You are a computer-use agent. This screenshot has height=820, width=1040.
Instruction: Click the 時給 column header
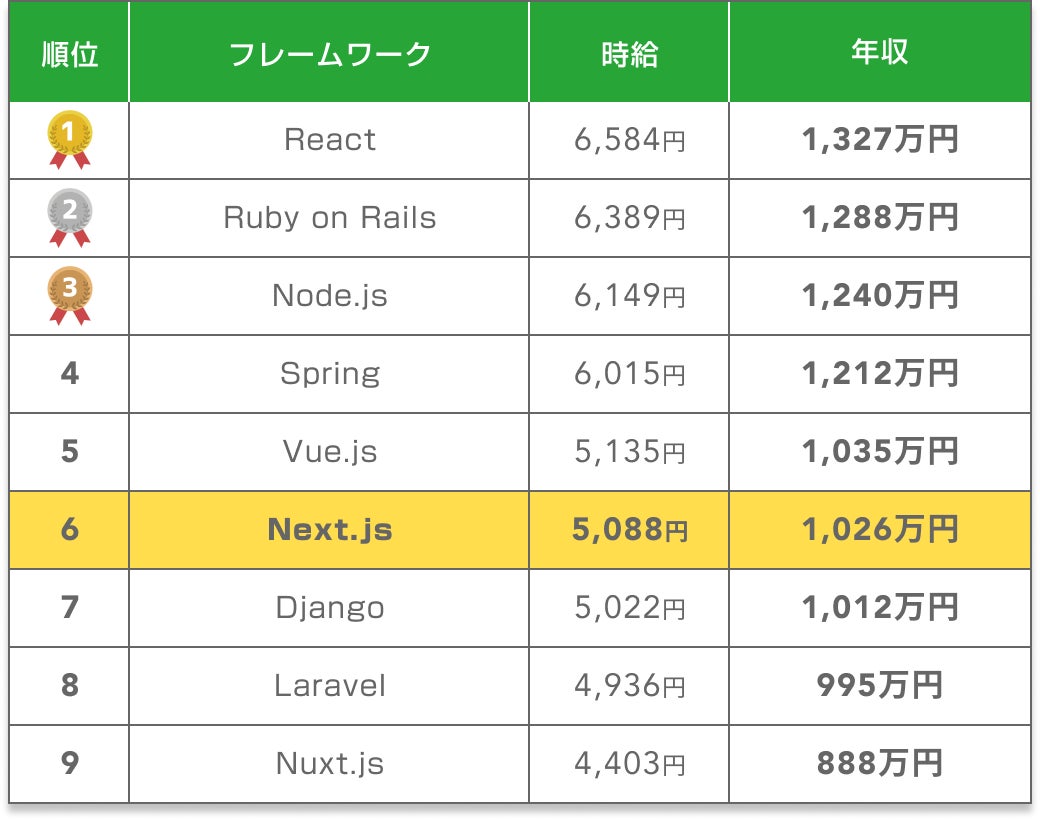629,53
